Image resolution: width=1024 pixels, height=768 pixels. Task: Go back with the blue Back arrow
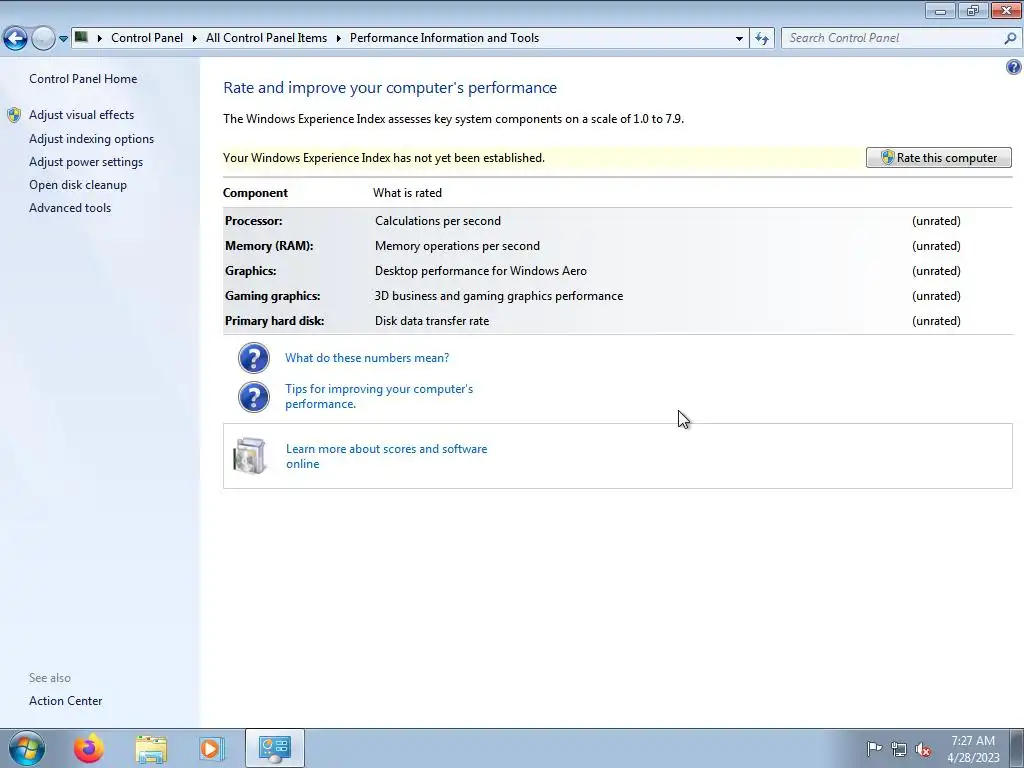15,39
